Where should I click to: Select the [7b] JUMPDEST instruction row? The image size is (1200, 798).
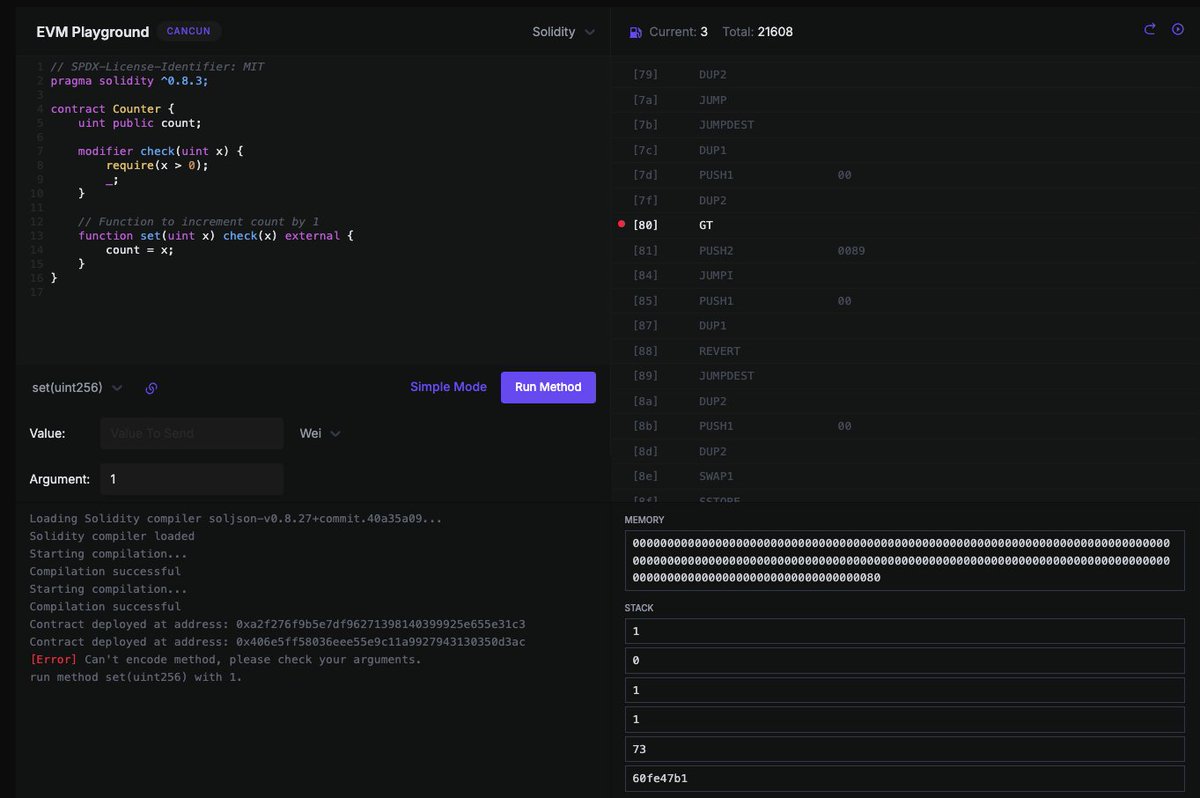click(x=905, y=125)
